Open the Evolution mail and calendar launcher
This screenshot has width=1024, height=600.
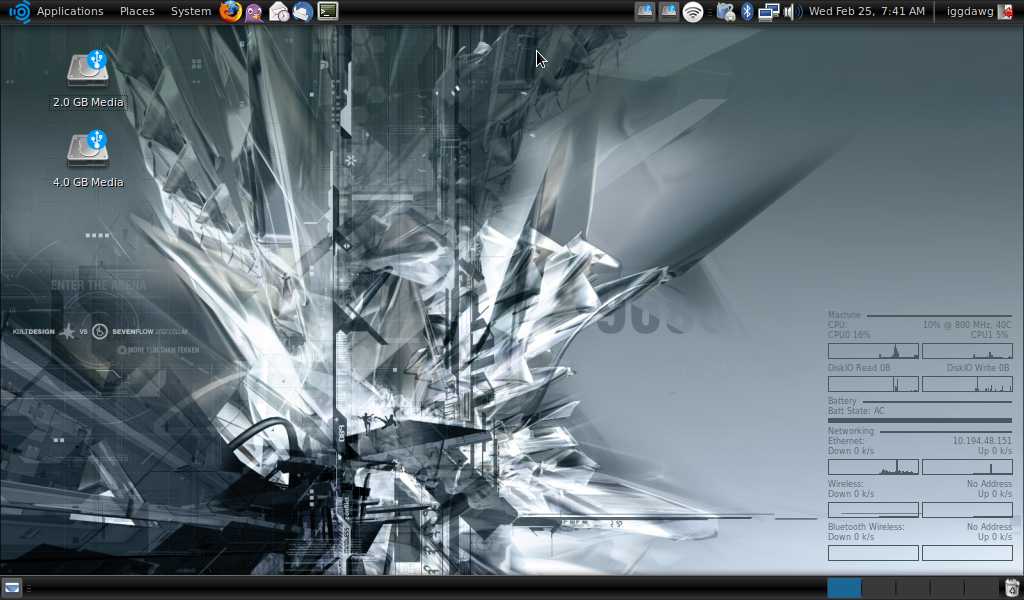pyautogui.click(x=279, y=12)
